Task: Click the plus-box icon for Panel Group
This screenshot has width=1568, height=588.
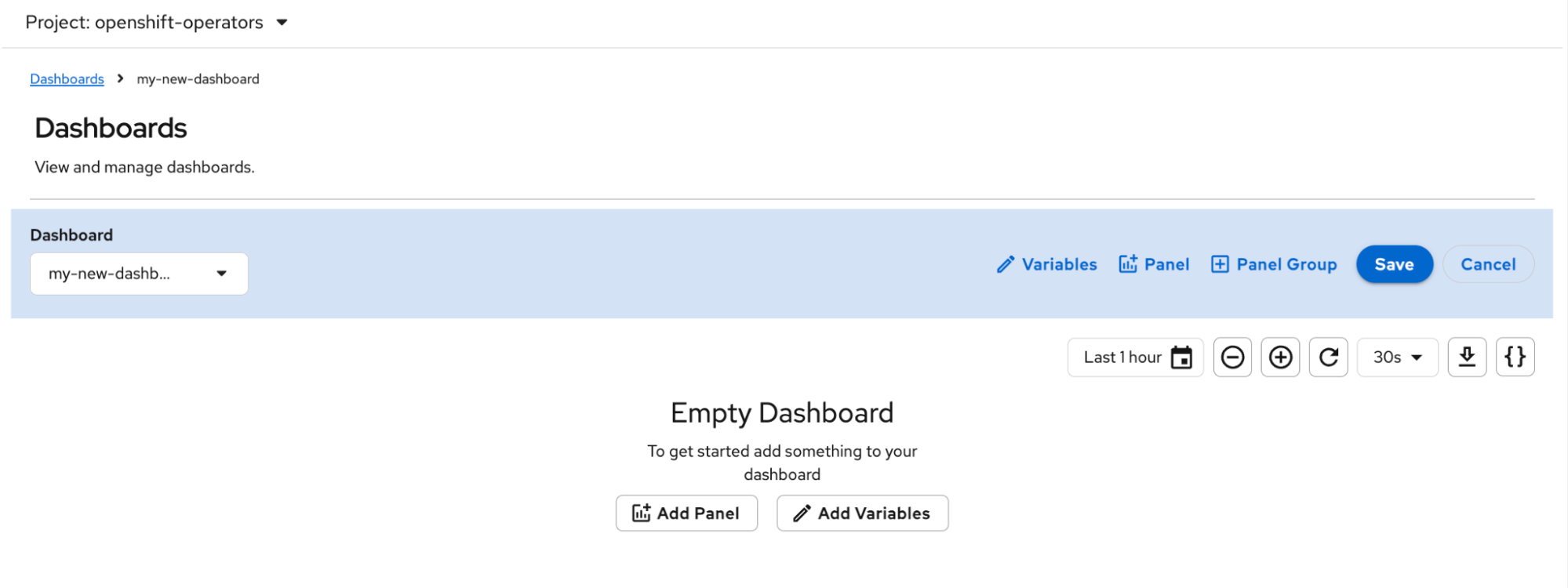Action: [1220, 264]
